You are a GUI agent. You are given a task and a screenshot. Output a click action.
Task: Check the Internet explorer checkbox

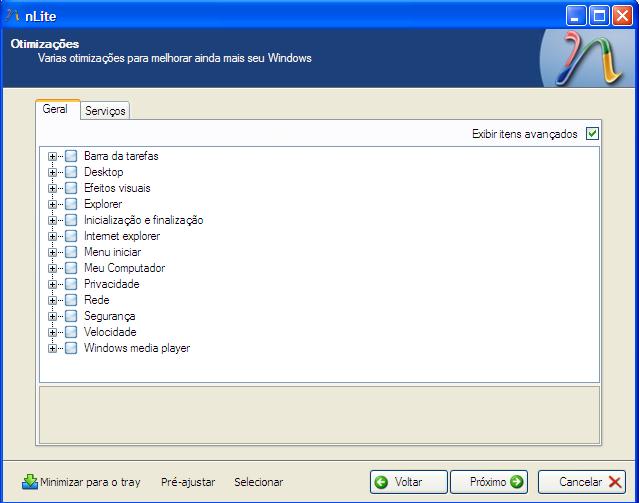point(71,236)
